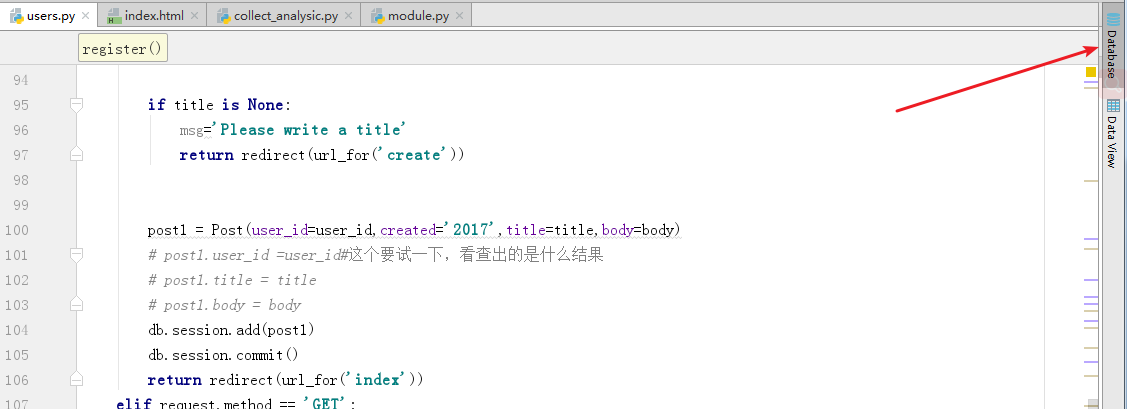Click the '# post1.title = title' comment
This screenshot has width=1127, height=409.
(x=232, y=280)
